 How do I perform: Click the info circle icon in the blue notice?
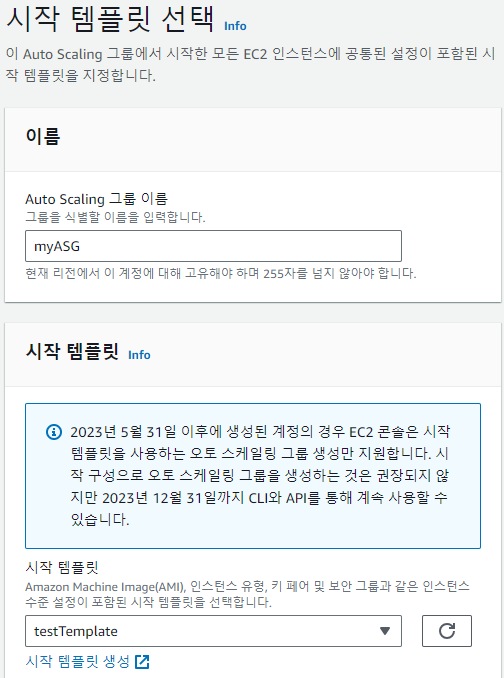(x=54, y=432)
